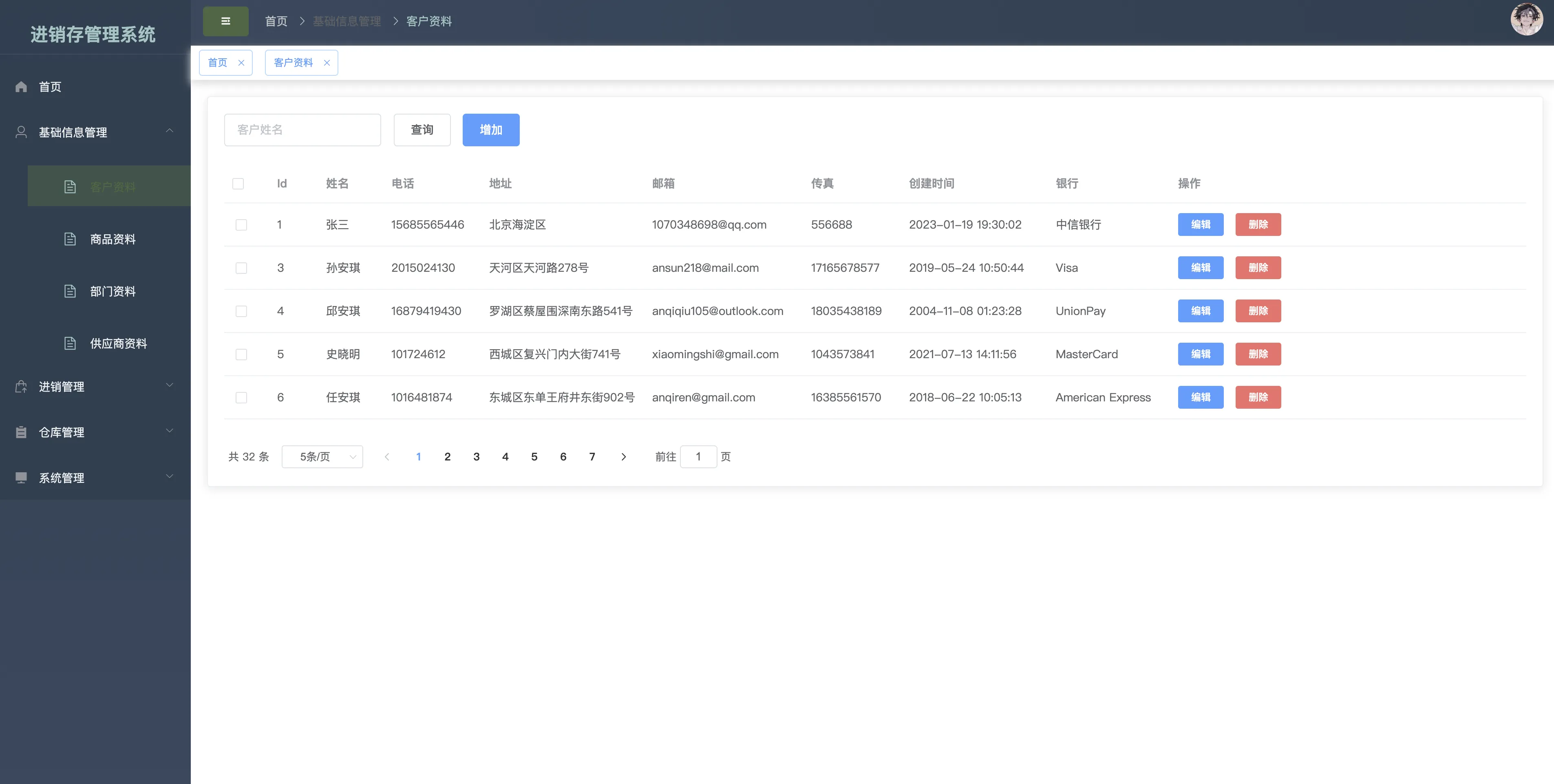Click the 客户姓名 search input field
The height and width of the screenshot is (784, 1554).
tap(302, 130)
